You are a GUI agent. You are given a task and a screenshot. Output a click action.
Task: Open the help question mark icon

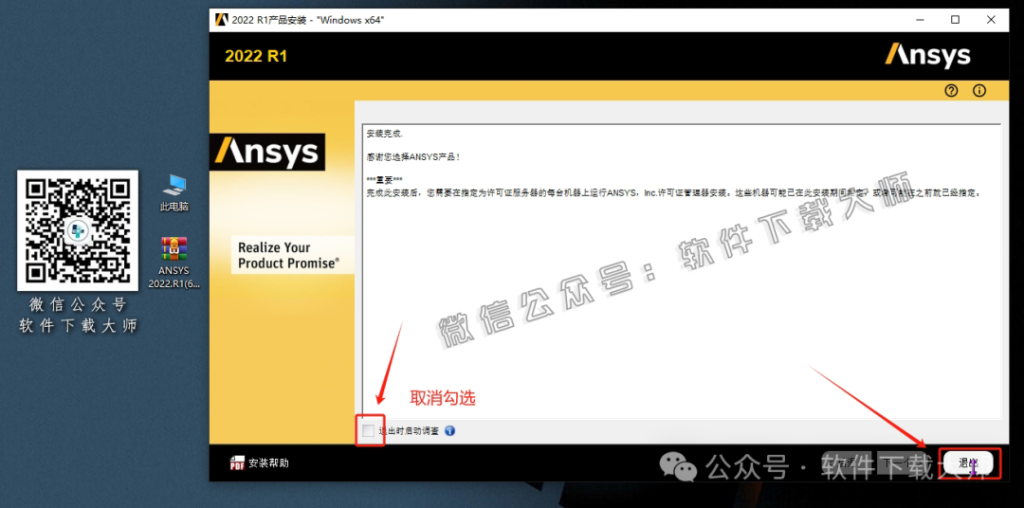click(x=951, y=91)
